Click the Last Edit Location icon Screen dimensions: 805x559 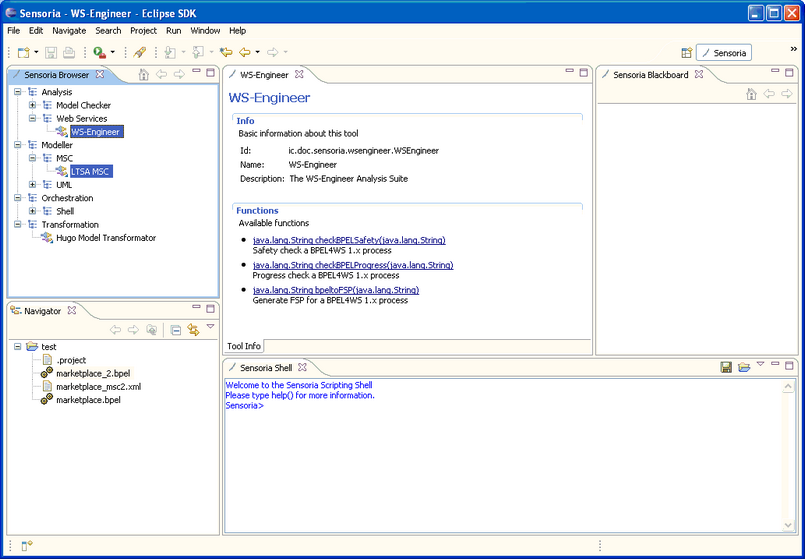tap(226, 52)
